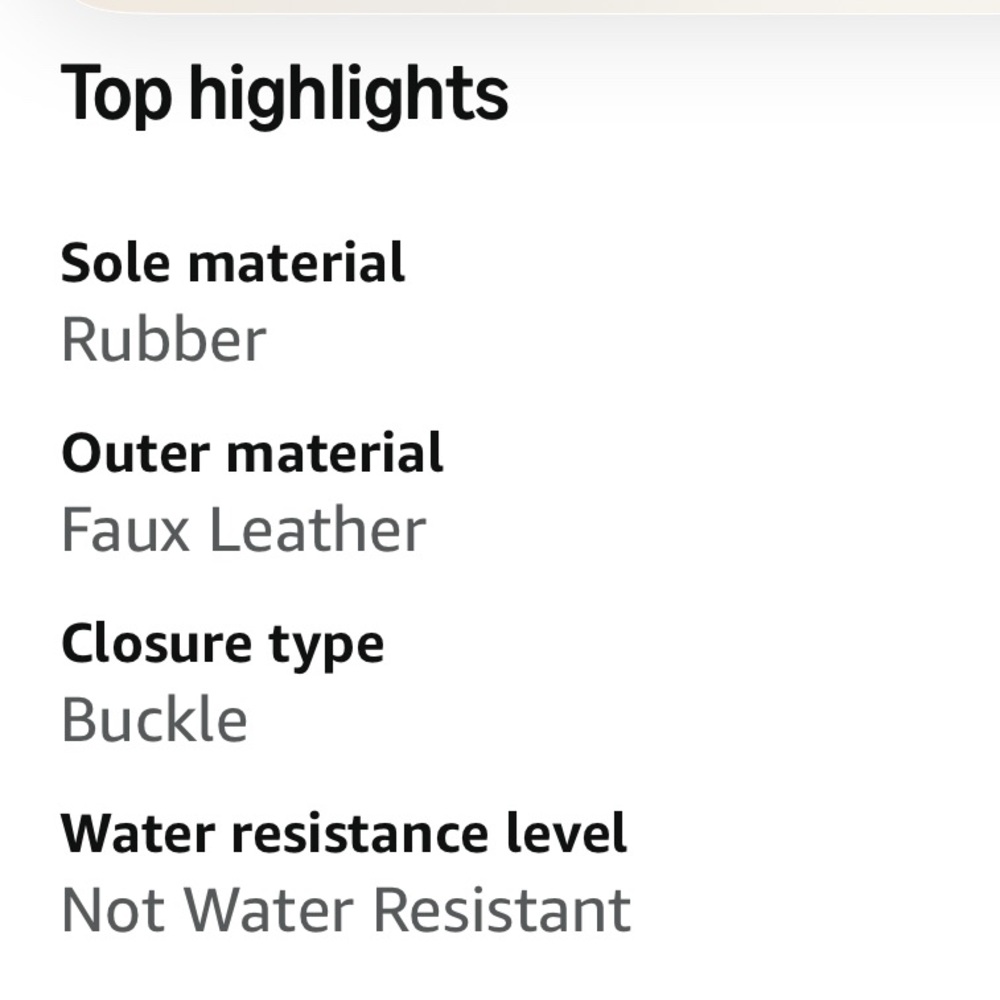Click 'material' in the Outer material label
1000x1000 pixels.
coord(335,453)
